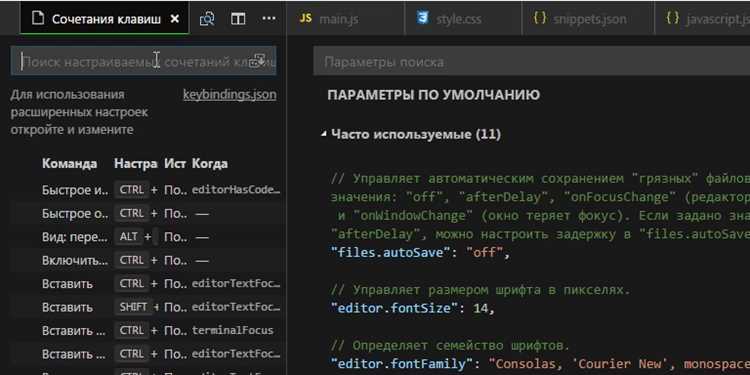Click the terminalFocus condition cell
The image size is (750, 375).
pos(232,331)
